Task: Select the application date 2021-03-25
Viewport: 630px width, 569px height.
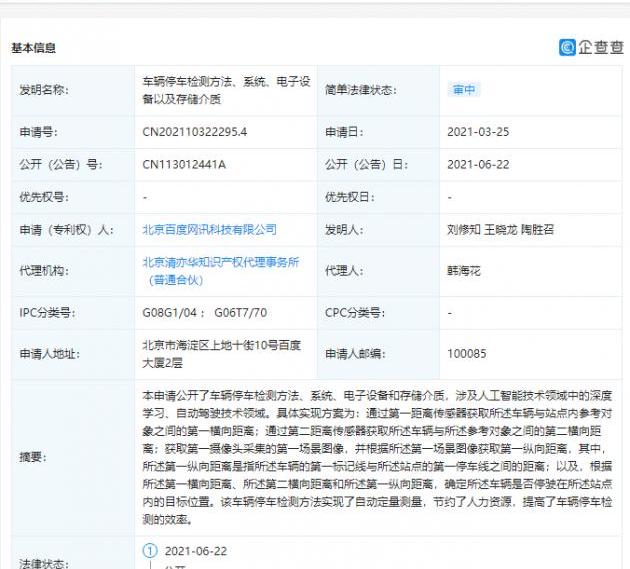Action: click(478, 132)
